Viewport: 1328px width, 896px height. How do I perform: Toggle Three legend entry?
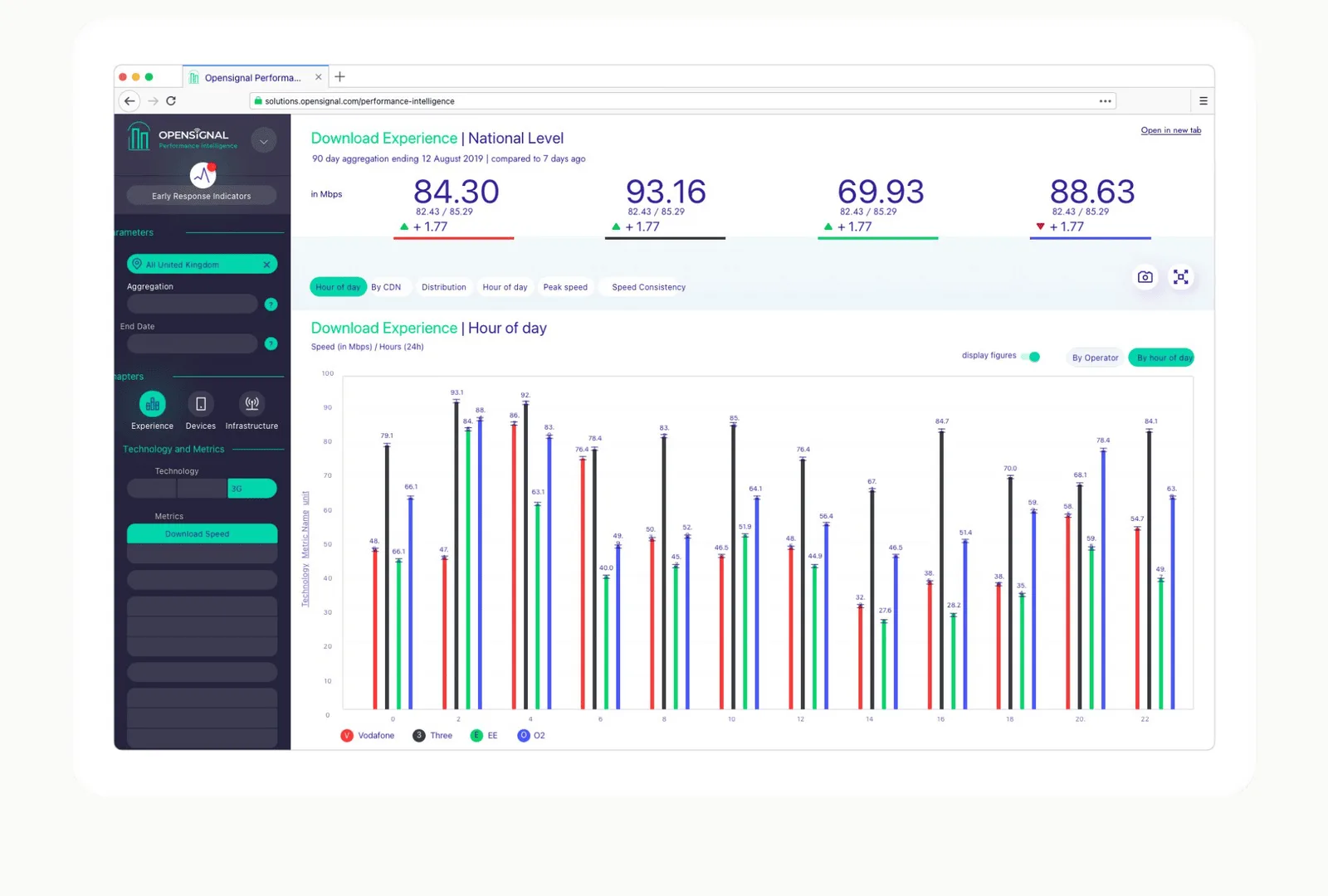click(432, 736)
